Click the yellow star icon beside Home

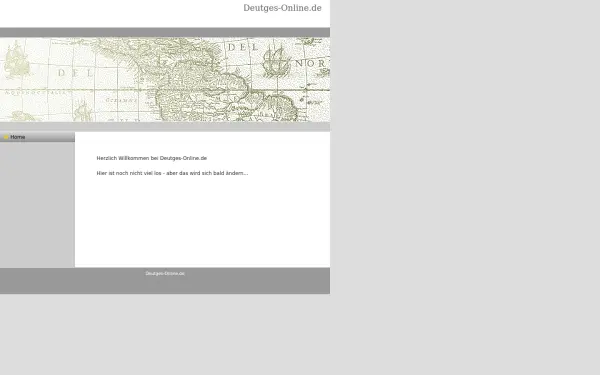pos(6,137)
